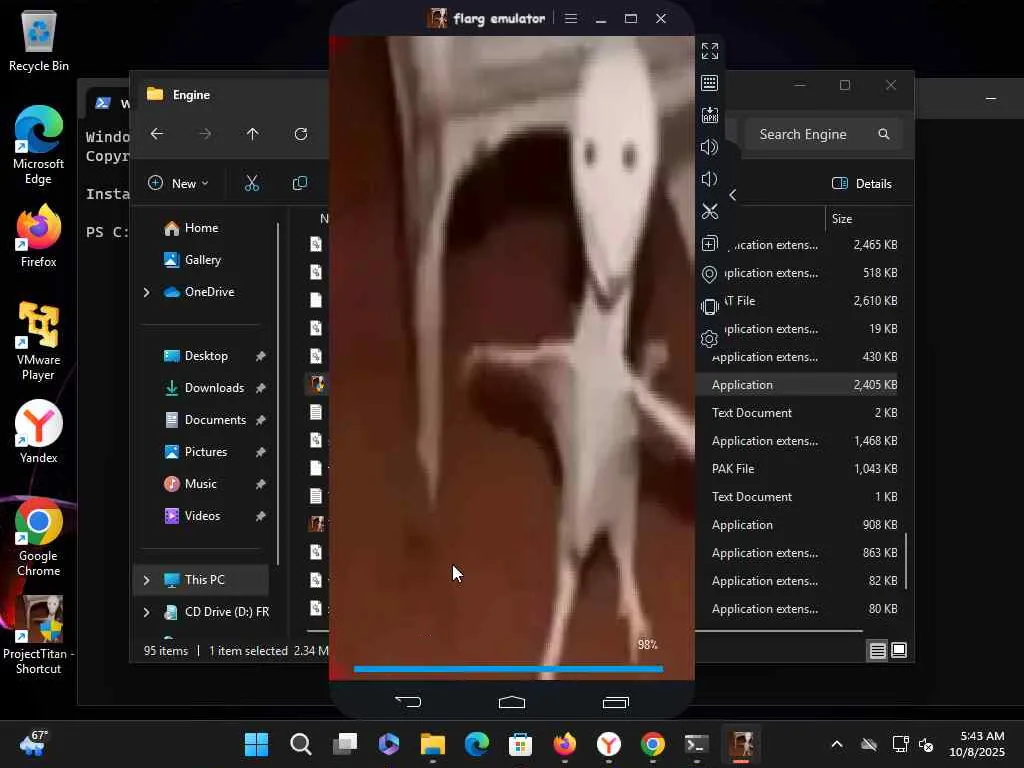
Task: Click the Cut scissors icon in Explorer
Action: coord(252,184)
